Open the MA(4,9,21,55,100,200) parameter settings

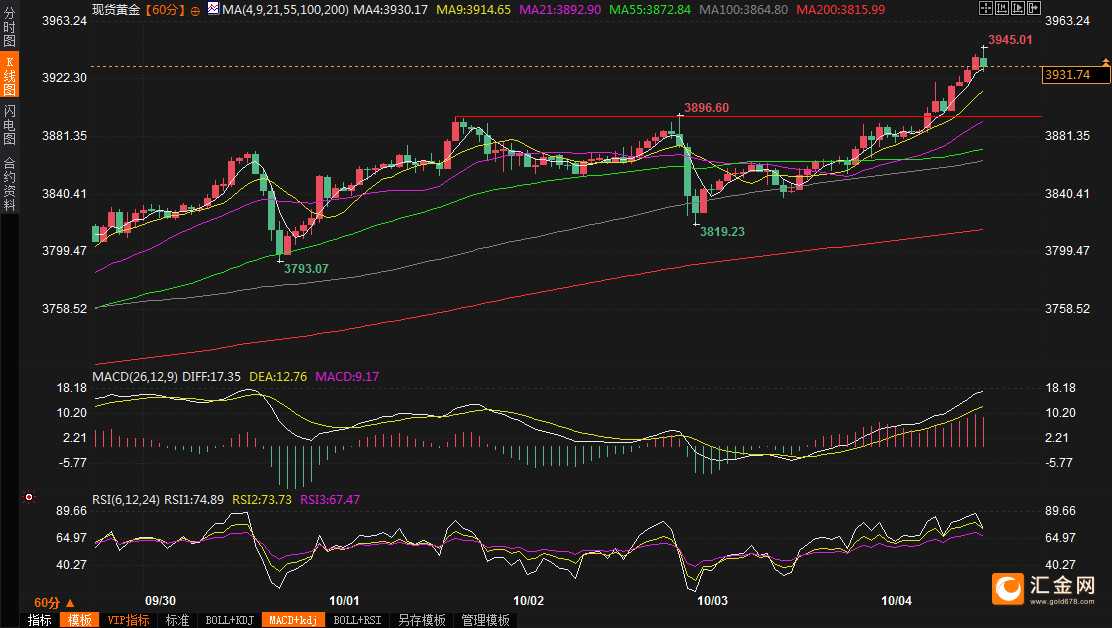point(285,9)
